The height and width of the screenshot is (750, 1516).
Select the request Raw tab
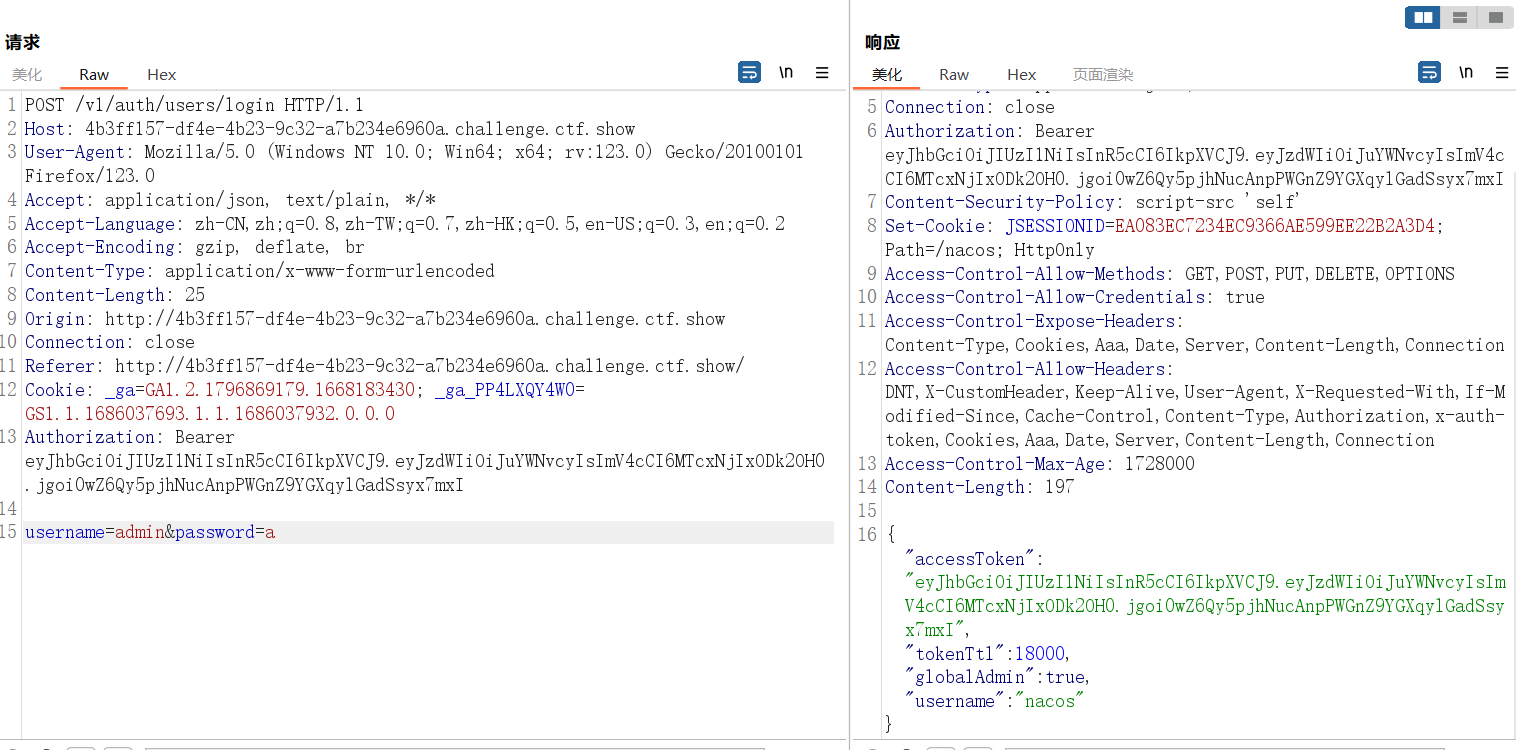click(x=94, y=74)
